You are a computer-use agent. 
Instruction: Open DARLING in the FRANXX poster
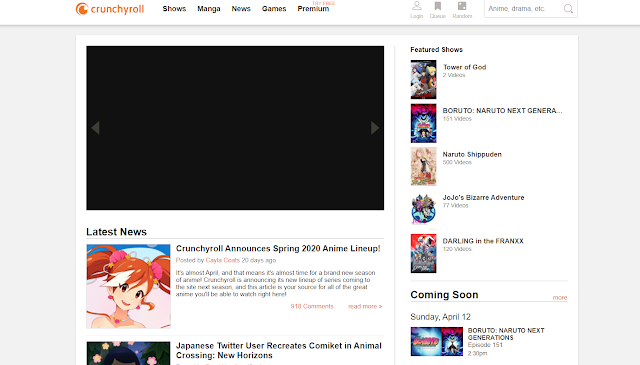423,254
